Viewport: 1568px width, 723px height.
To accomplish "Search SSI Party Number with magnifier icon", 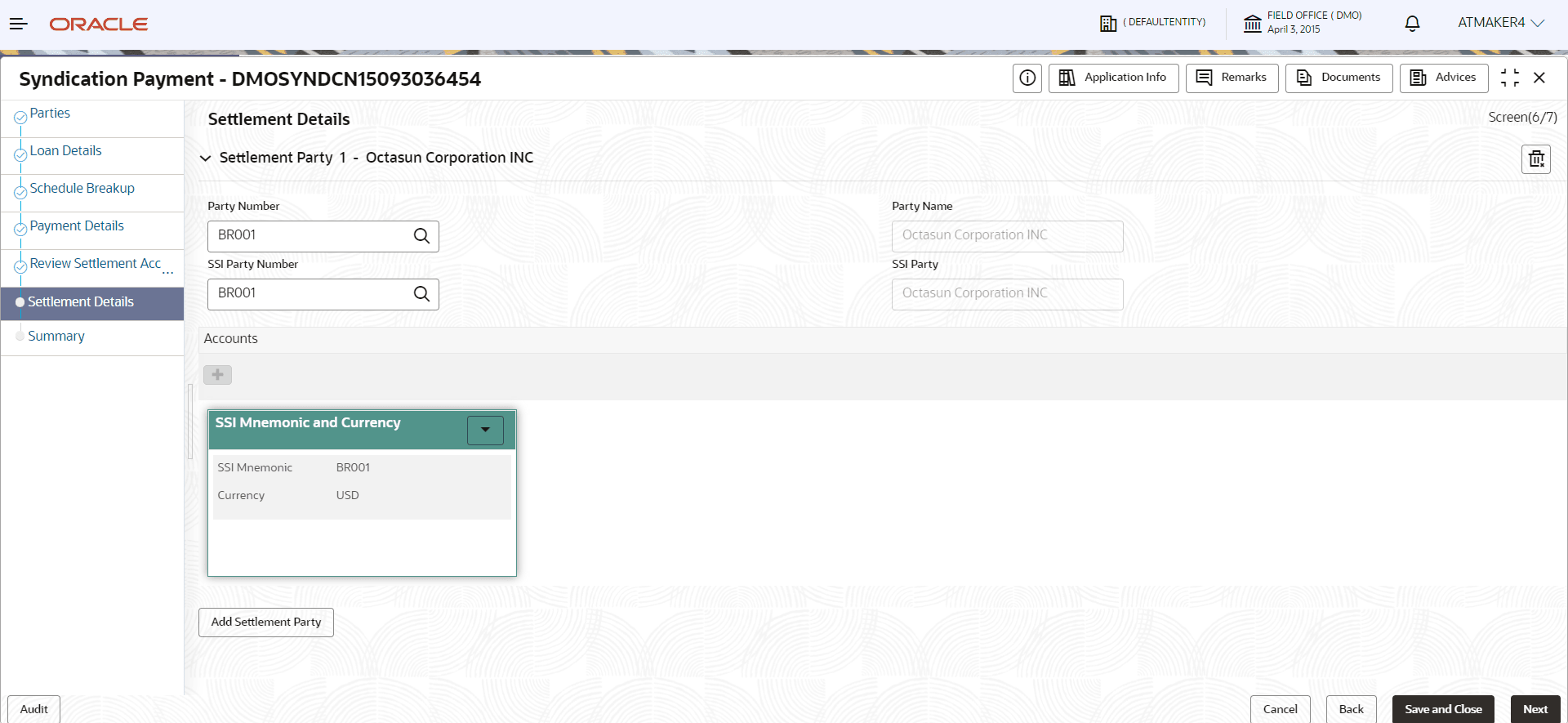I will 421,294.
